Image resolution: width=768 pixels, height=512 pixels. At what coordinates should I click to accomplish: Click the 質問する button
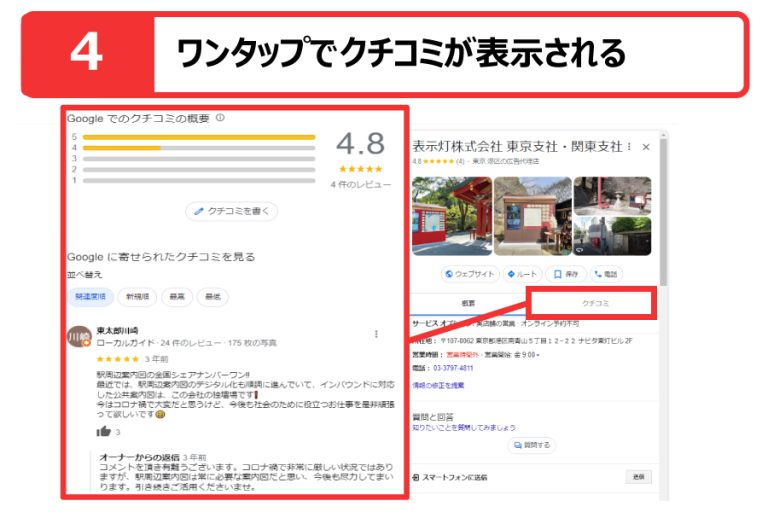(532, 445)
